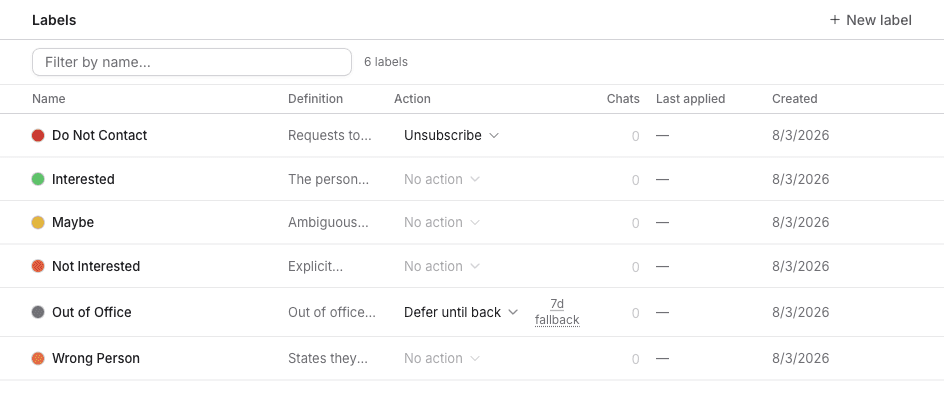This screenshot has height=400, width=944.
Task: Click the yellow Maybe color dot
Action: click(x=38, y=223)
